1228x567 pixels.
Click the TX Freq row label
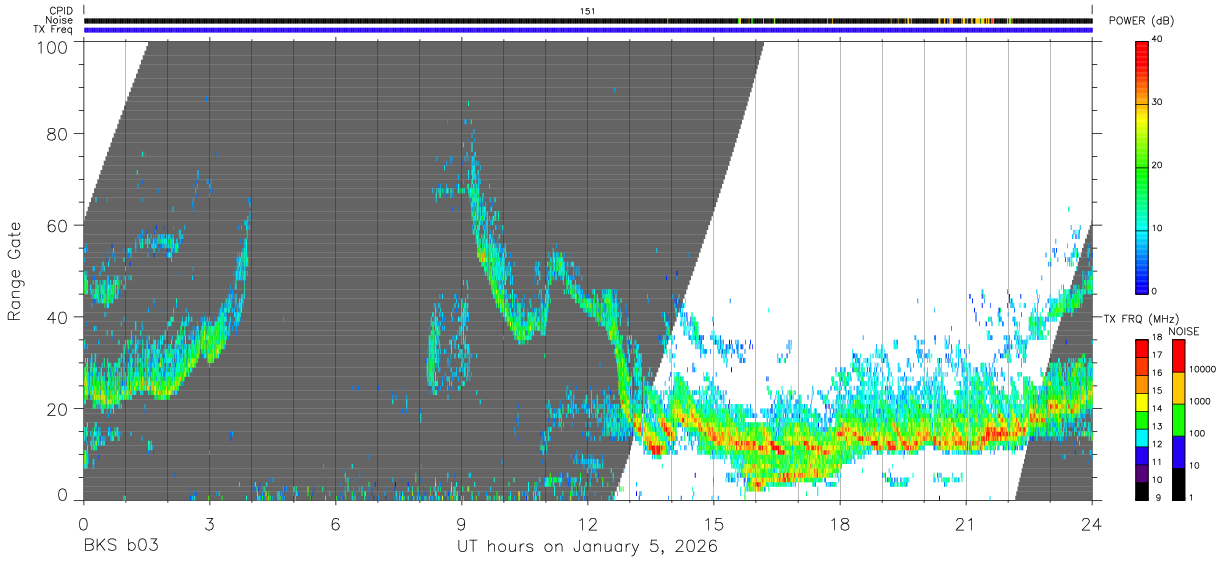click(x=53, y=29)
